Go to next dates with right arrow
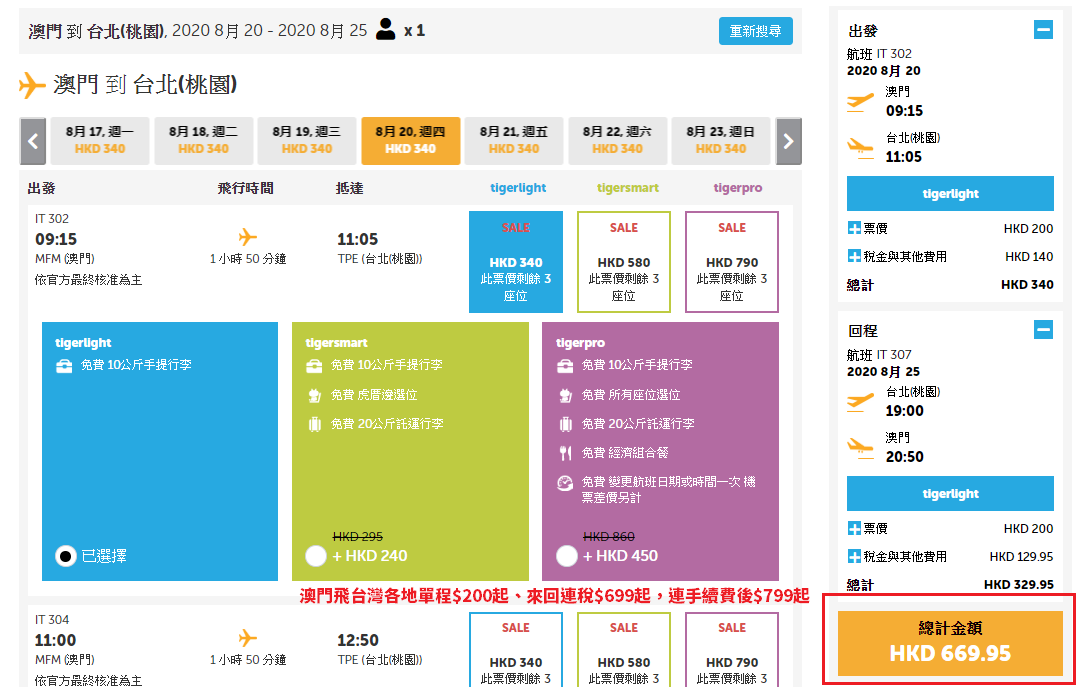This screenshot has width=1081, height=687. (x=789, y=141)
